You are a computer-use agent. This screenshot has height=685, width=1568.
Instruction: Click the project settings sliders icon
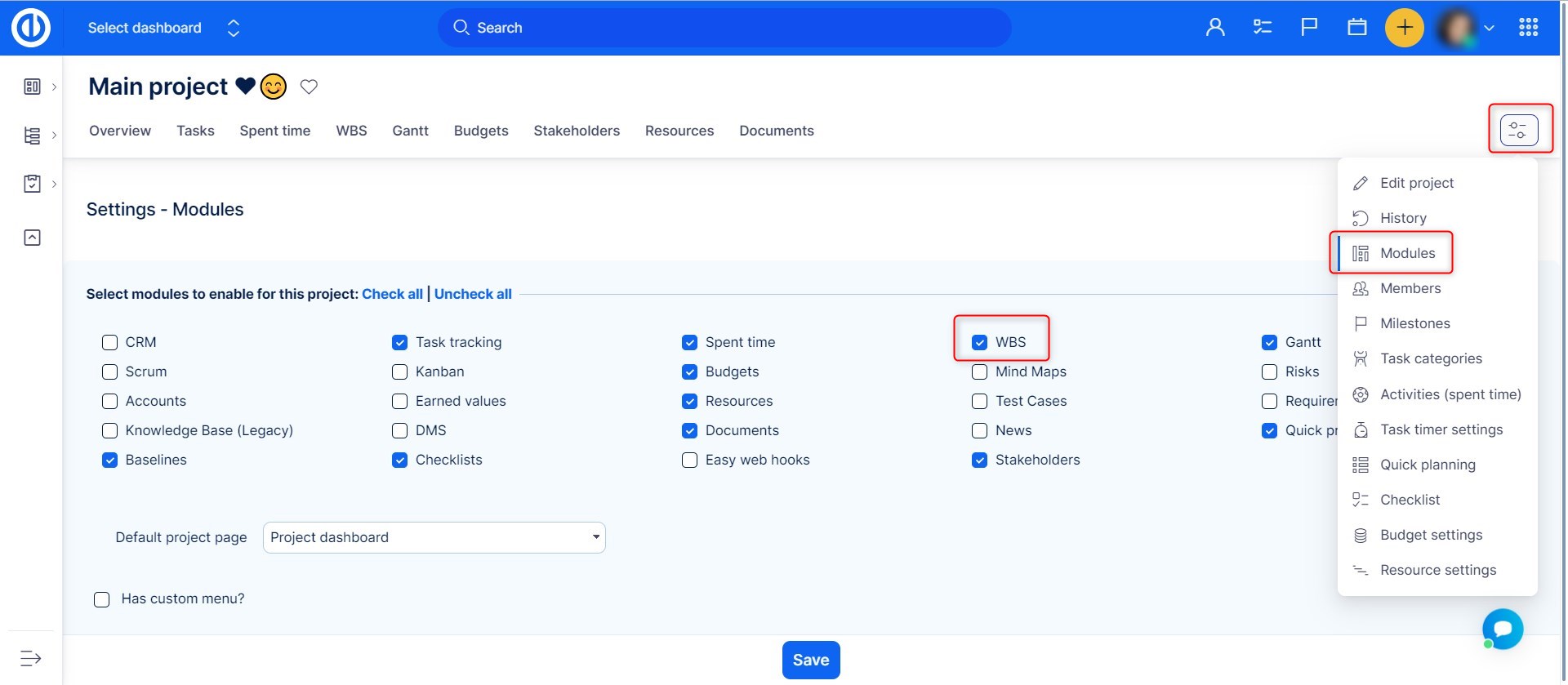(x=1518, y=130)
